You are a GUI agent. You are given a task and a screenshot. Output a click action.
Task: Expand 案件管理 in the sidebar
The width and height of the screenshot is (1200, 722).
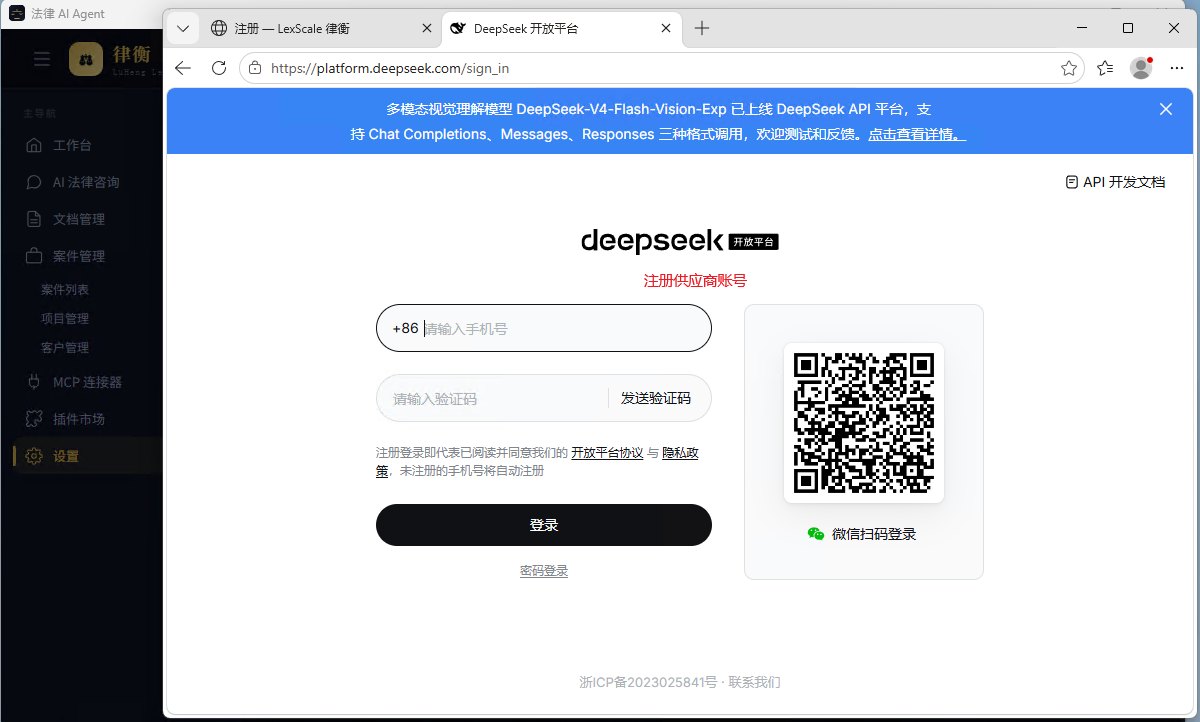tap(81, 256)
